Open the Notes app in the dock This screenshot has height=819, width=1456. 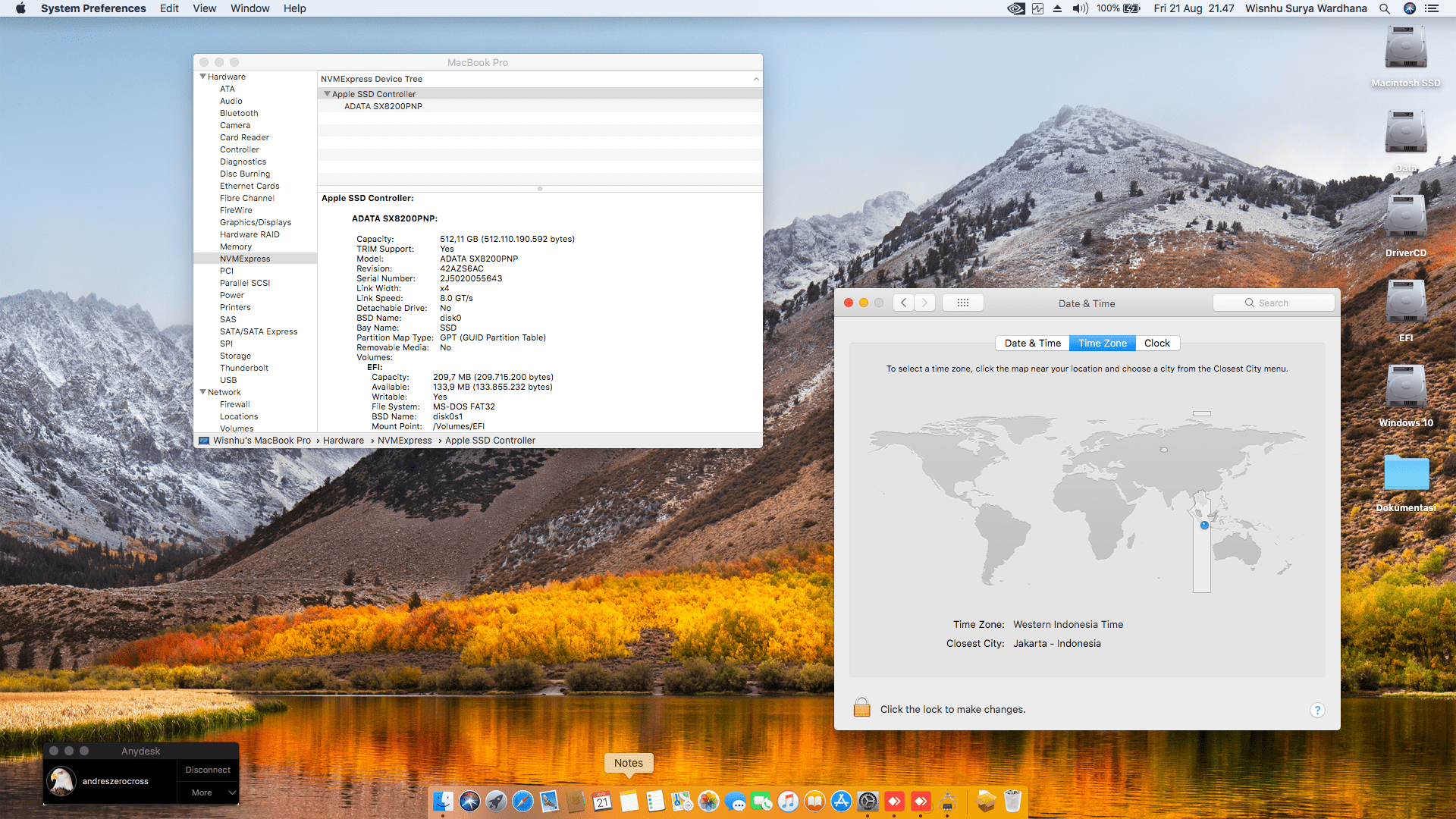pos(629,802)
